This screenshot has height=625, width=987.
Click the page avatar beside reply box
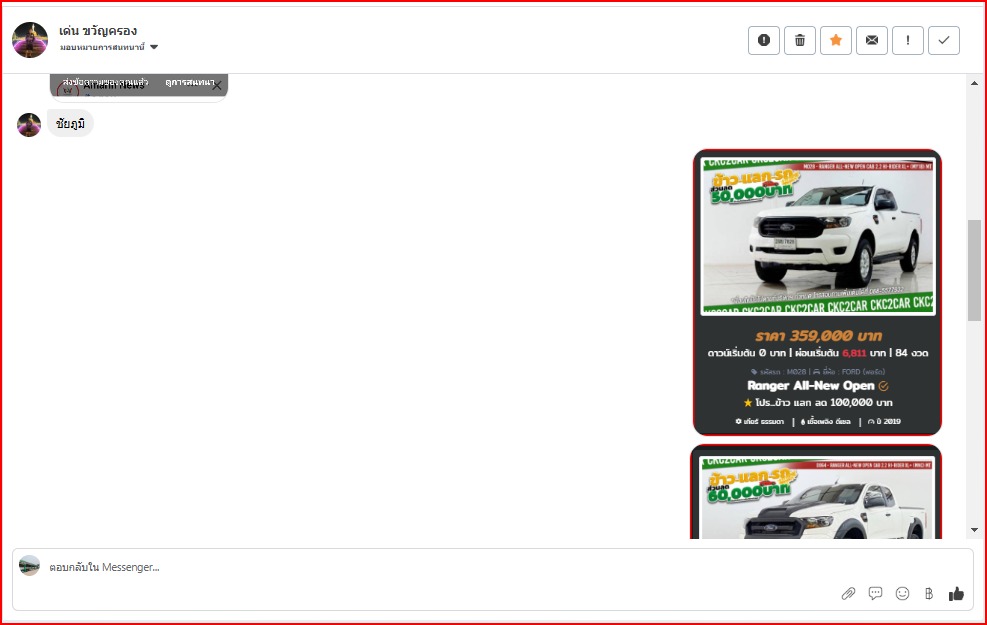click(x=30, y=566)
